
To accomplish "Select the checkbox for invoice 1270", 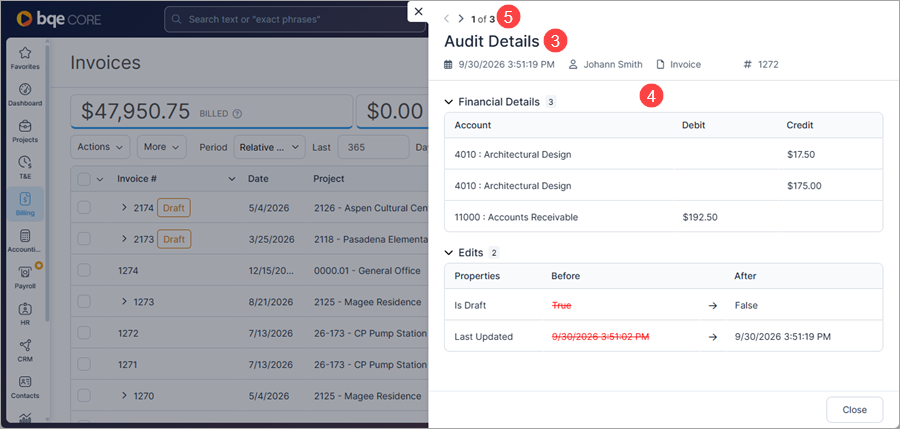I will 84,395.
